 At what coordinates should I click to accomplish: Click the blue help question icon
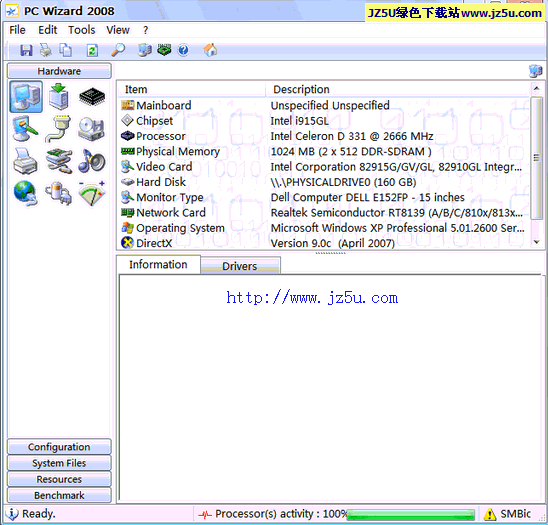click(x=183, y=50)
